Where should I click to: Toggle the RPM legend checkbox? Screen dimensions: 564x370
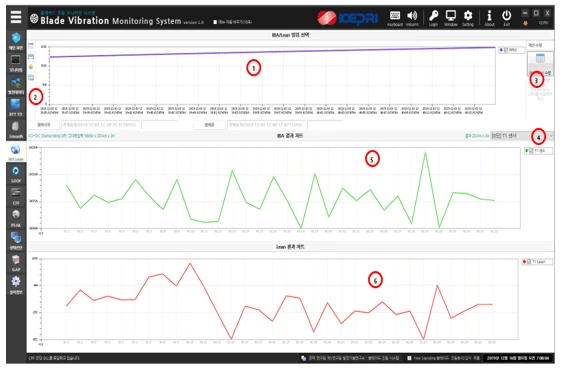[506, 50]
